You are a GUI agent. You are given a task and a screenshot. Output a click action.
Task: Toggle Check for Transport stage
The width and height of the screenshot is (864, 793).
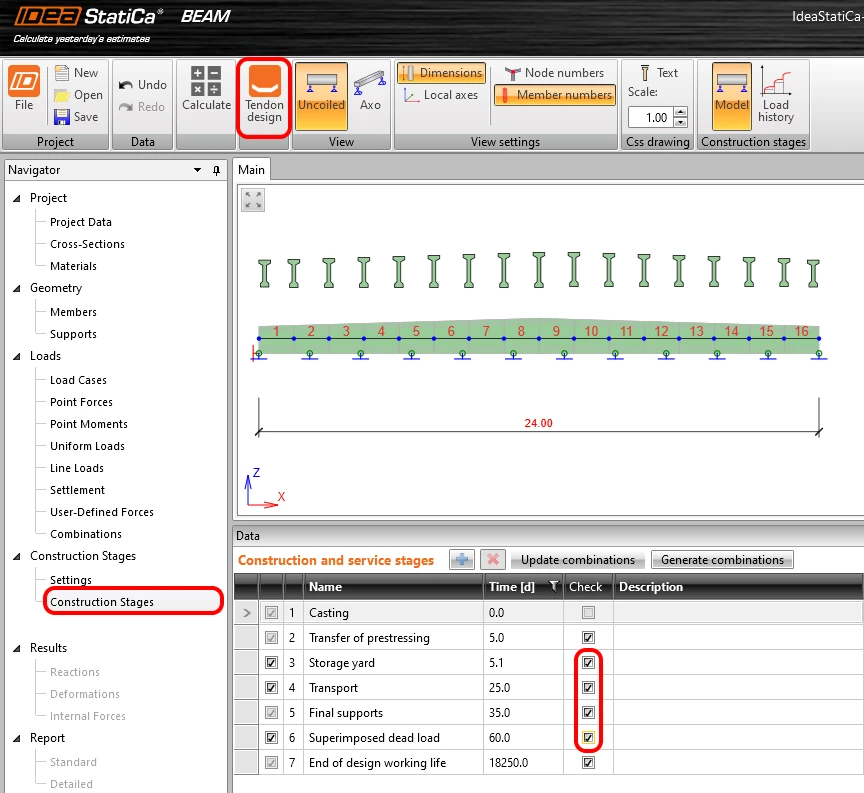588,687
